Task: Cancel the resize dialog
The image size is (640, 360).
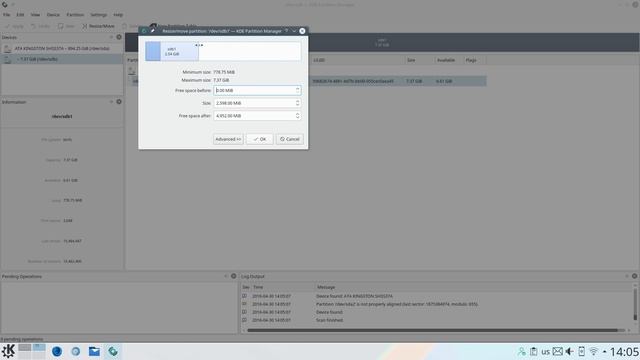Action: click(290, 139)
